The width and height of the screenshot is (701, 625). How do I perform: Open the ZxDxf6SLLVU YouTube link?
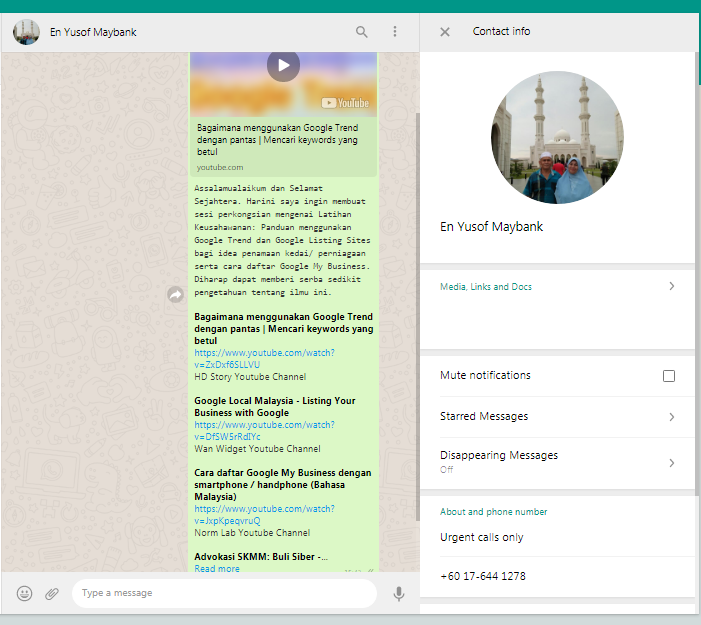point(264,359)
